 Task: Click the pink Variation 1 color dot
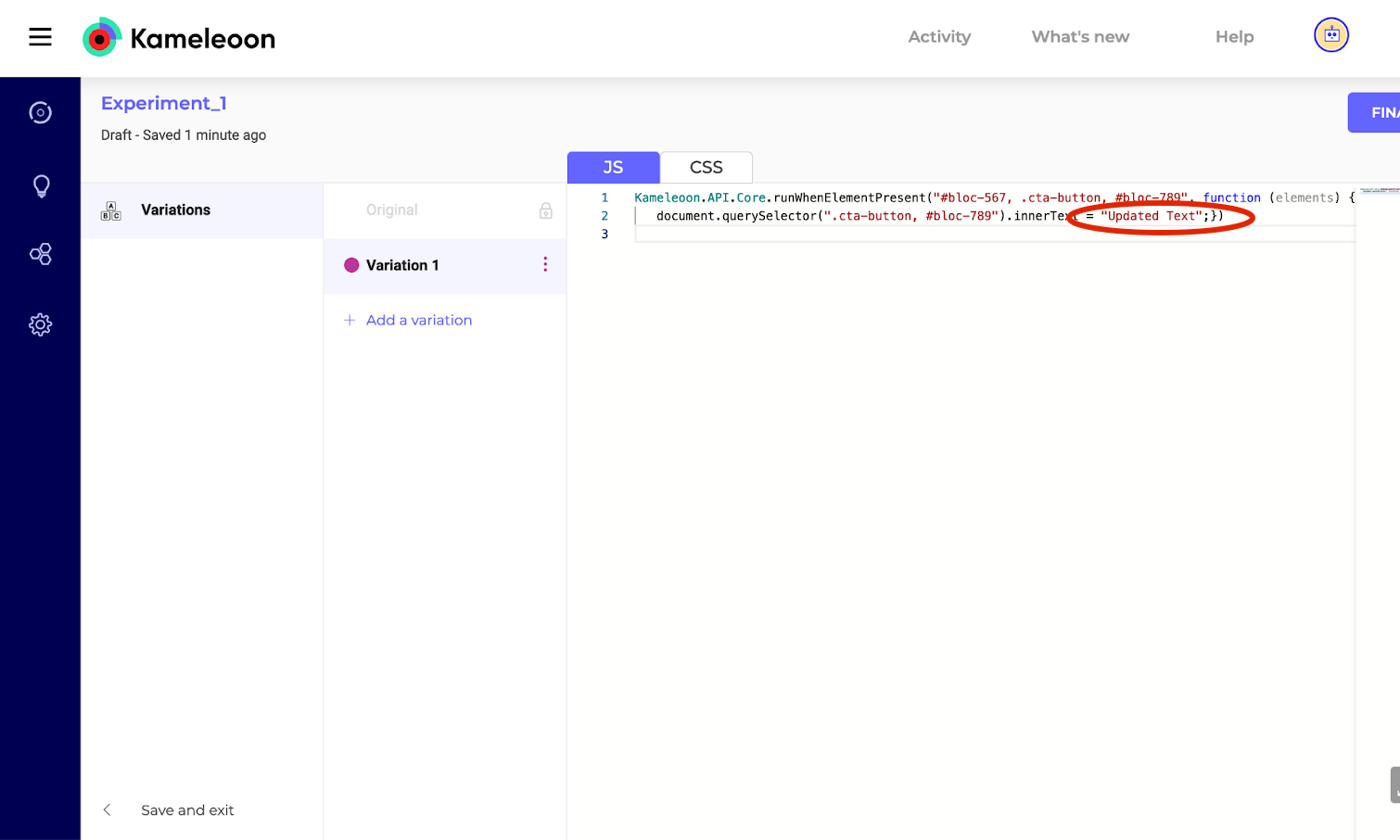[x=351, y=265]
